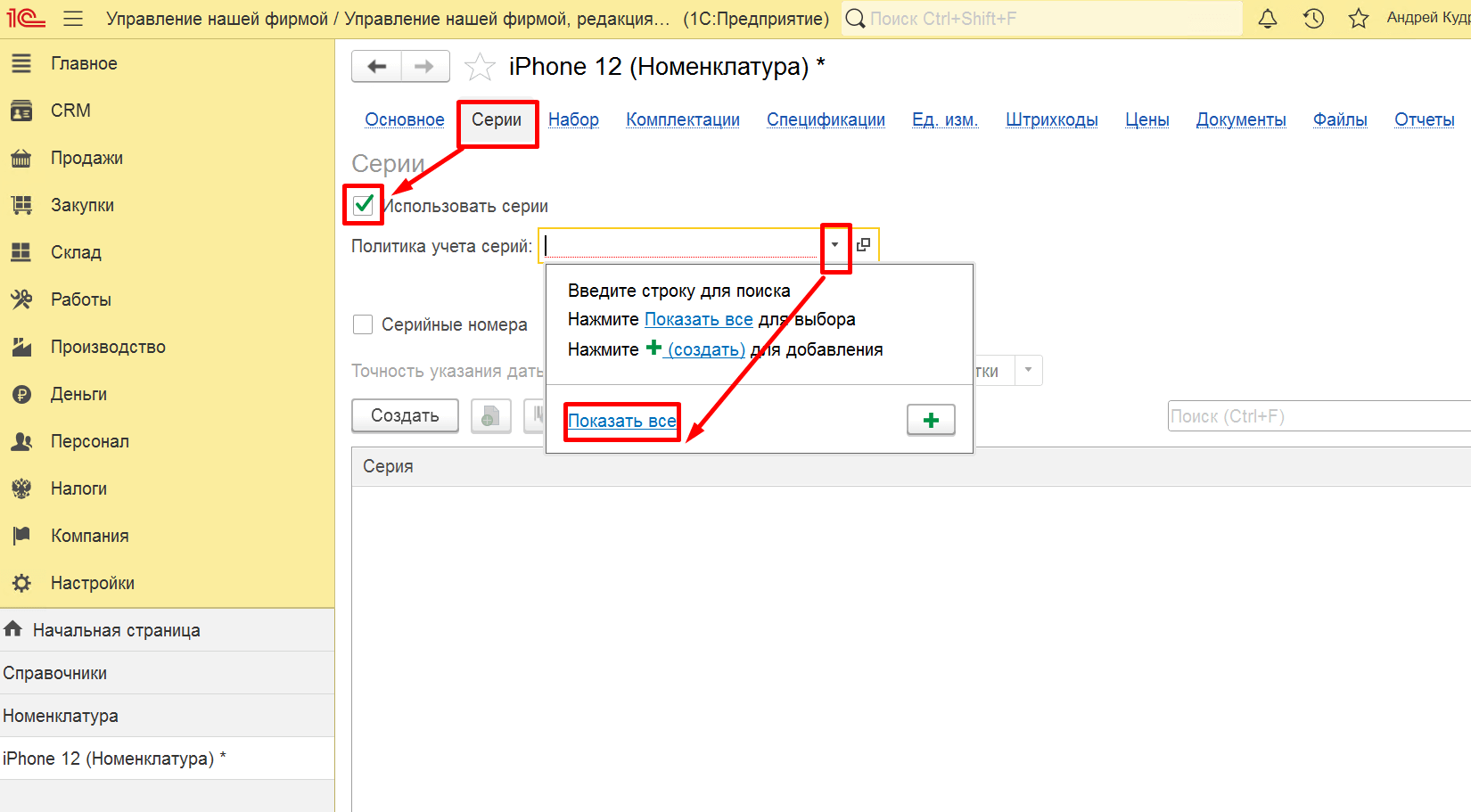Enable Серийные номера checkbox
The image size is (1471, 812).
click(363, 324)
